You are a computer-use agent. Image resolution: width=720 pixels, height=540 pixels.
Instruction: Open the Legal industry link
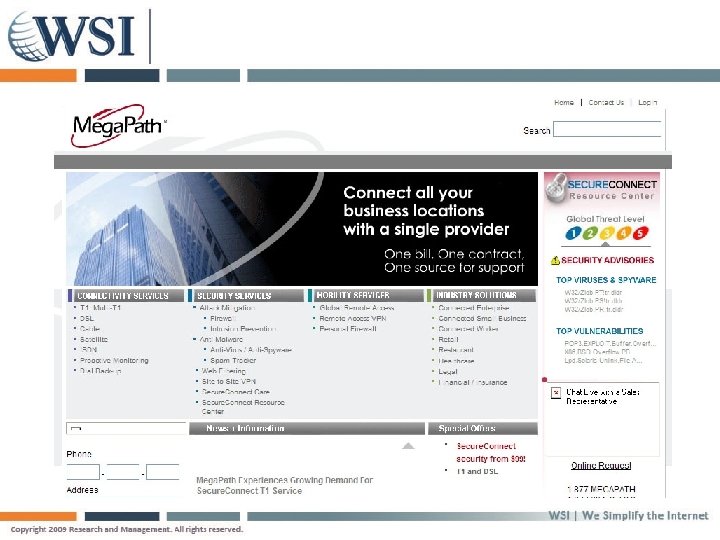[448, 371]
